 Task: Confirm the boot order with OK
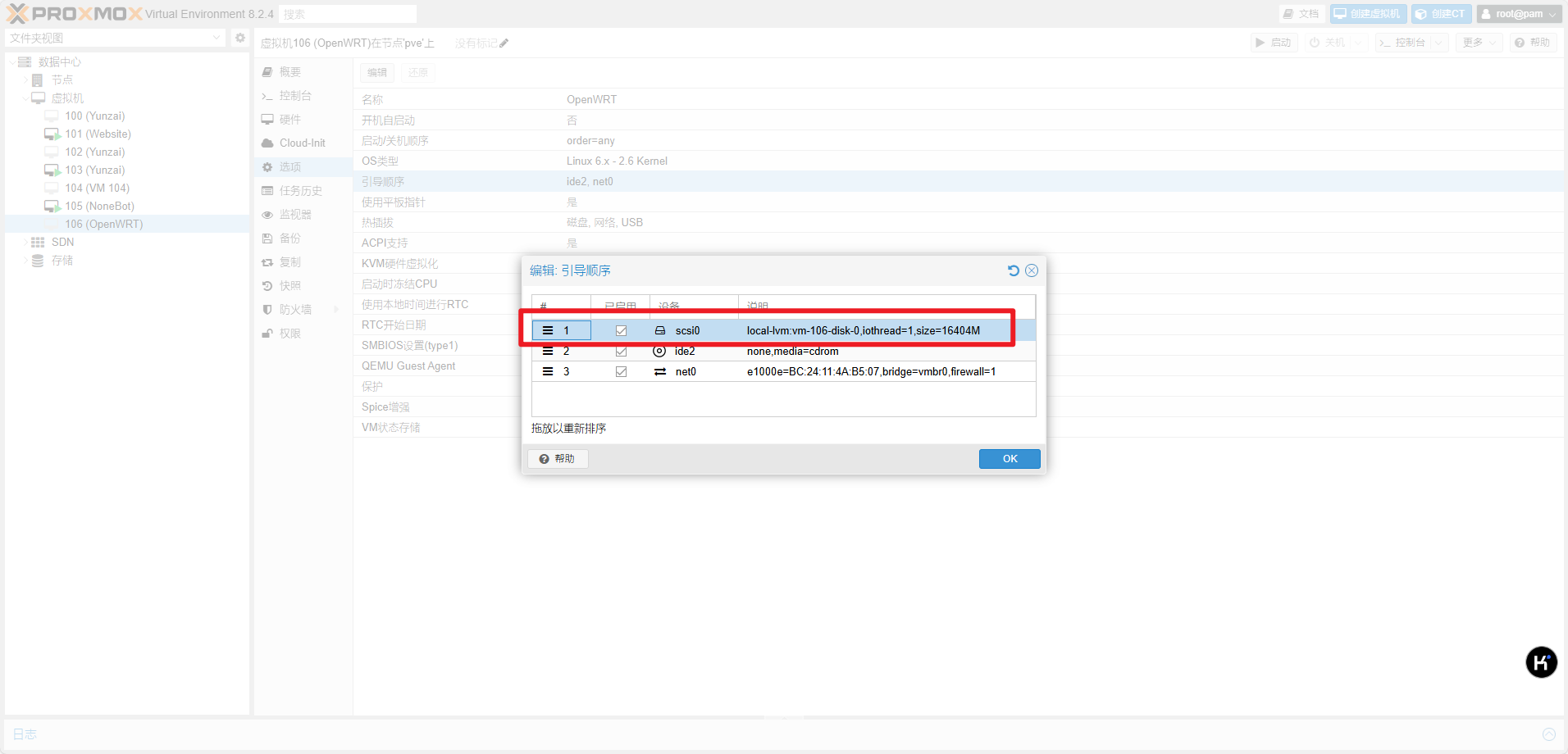(1010, 459)
